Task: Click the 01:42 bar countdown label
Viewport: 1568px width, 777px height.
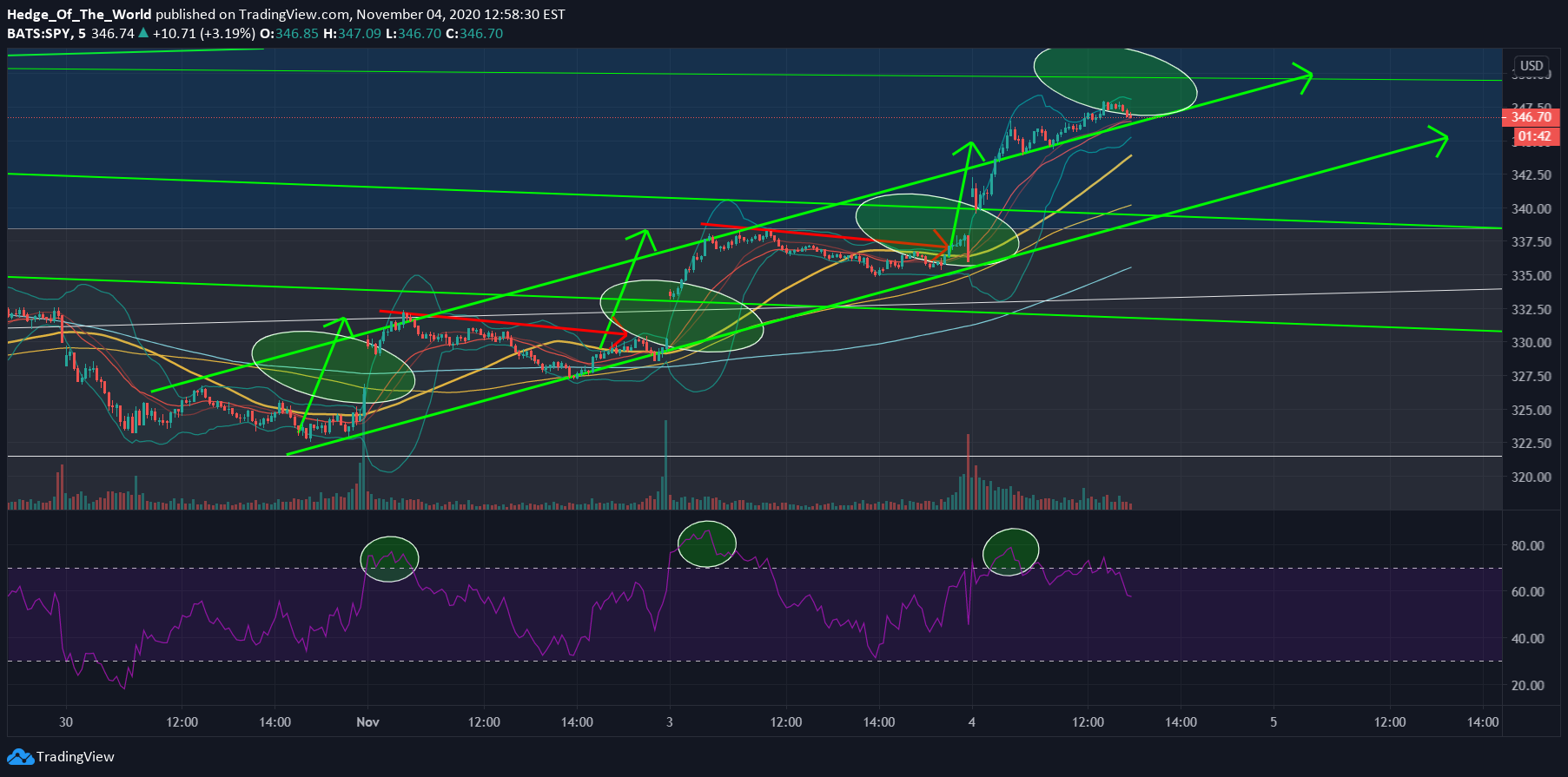Action: 1536,136
